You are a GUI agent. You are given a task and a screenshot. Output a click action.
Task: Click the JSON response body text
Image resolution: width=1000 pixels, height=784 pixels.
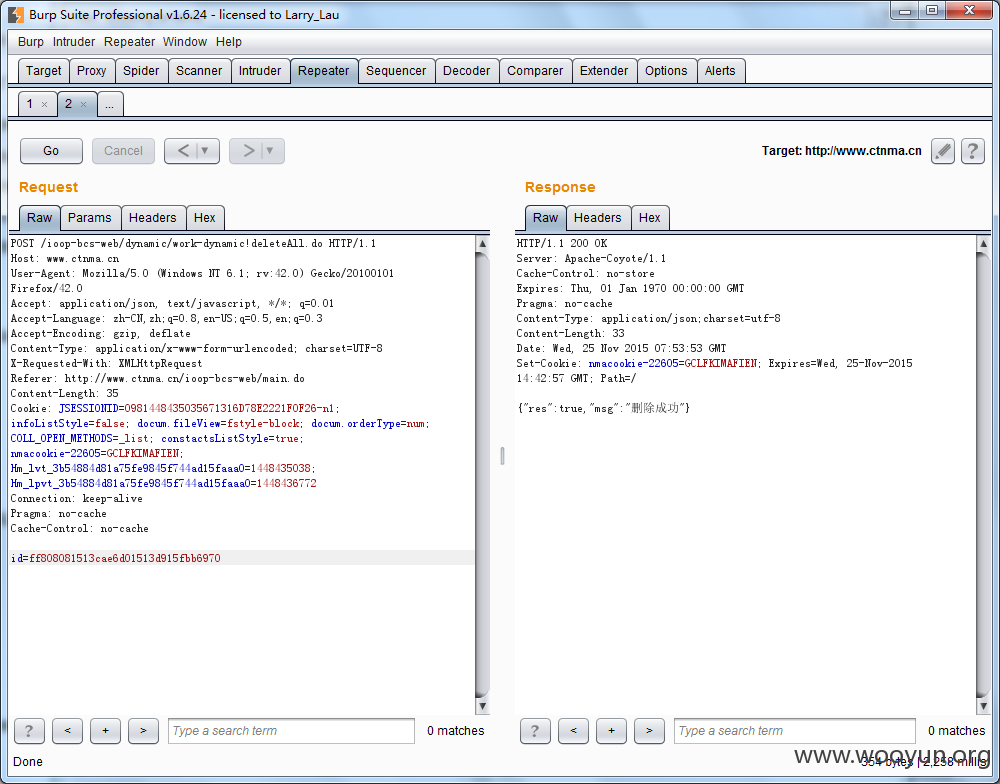pos(603,408)
